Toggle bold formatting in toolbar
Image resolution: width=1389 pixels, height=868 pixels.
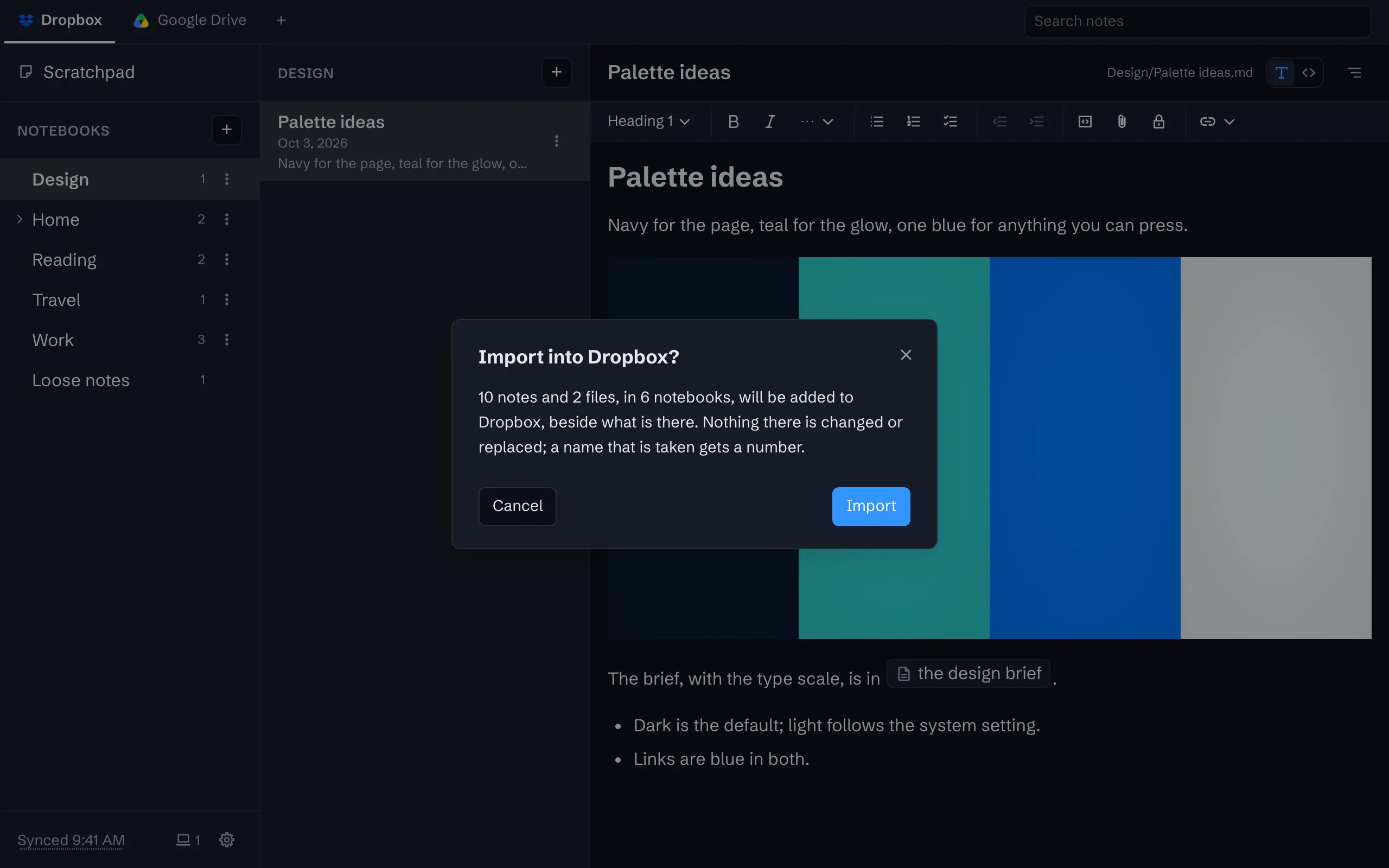(x=733, y=122)
